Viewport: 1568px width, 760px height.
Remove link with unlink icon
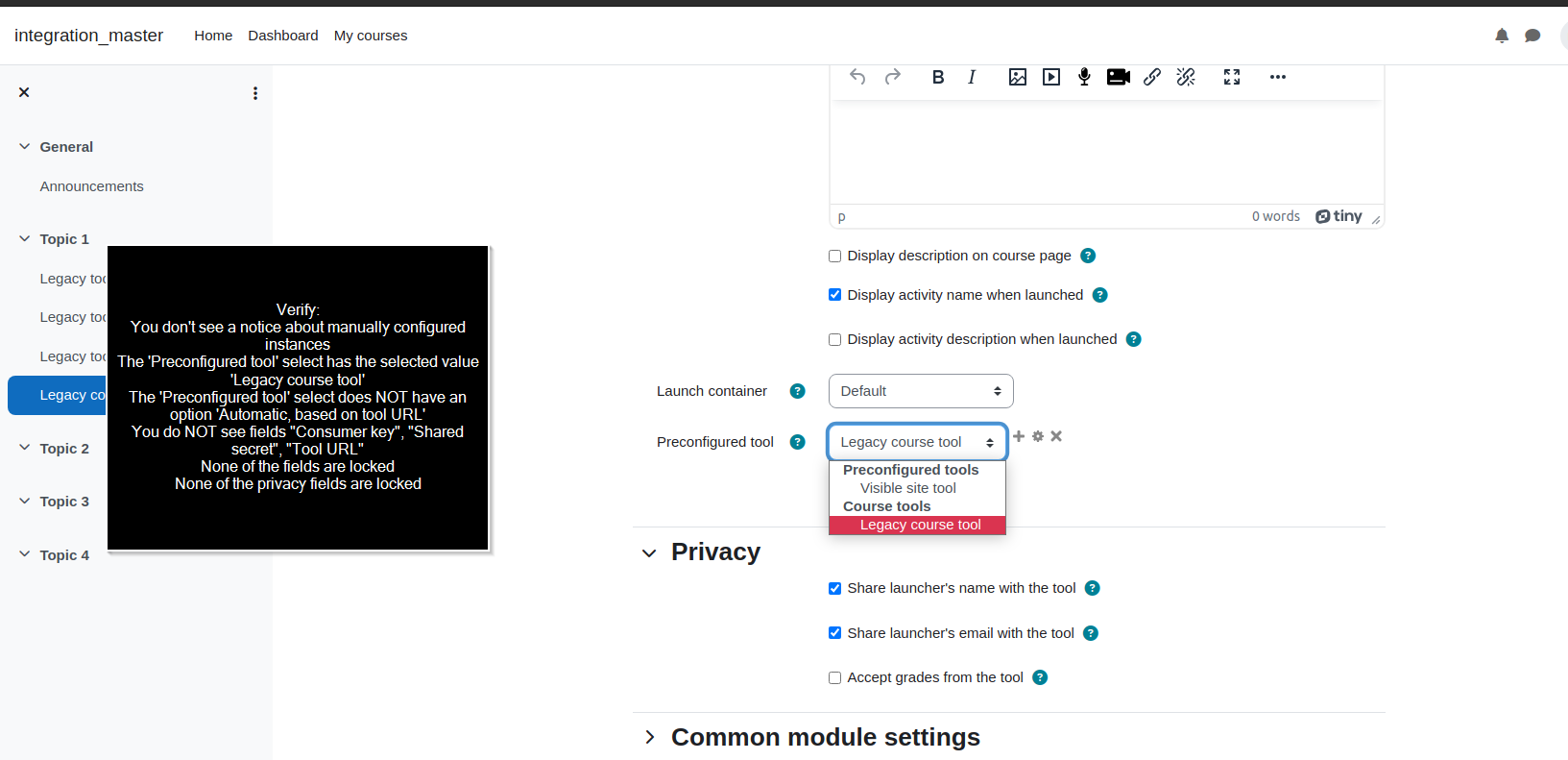[1186, 77]
